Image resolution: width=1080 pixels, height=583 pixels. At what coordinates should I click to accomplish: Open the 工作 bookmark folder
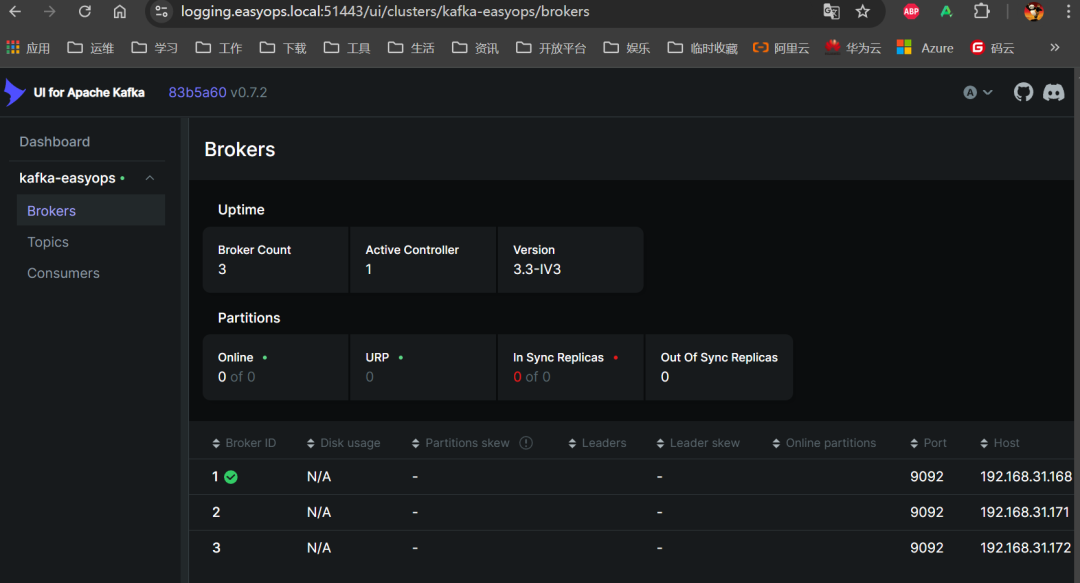click(219, 48)
